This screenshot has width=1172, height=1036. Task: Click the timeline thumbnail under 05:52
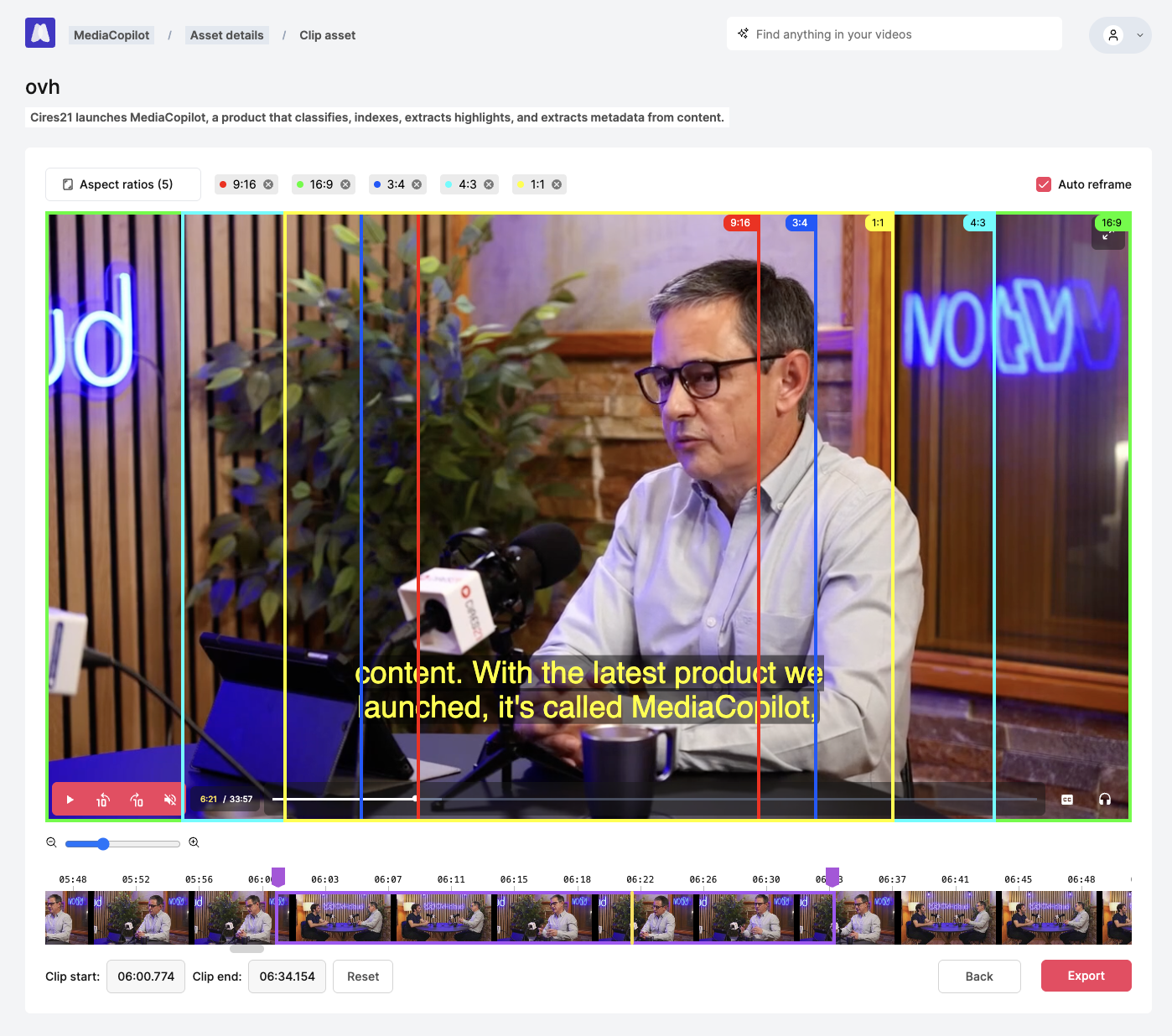click(143, 918)
